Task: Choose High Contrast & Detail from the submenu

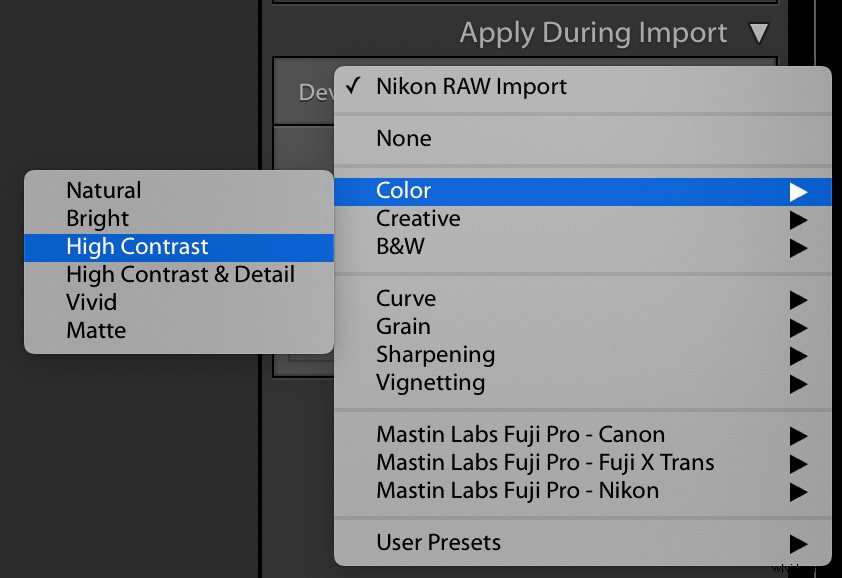Action: pyautogui.click(x=180, y=274)
